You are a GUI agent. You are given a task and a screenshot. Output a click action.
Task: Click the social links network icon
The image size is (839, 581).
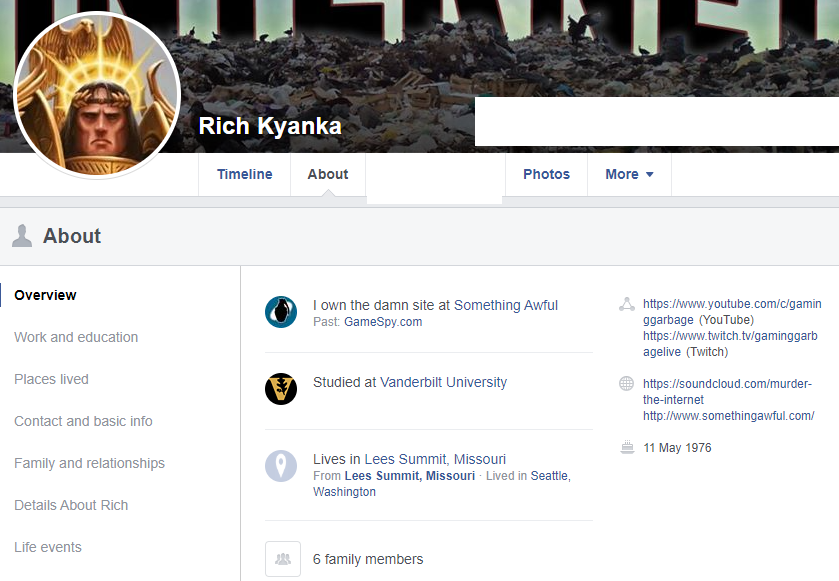coord(627,304)
